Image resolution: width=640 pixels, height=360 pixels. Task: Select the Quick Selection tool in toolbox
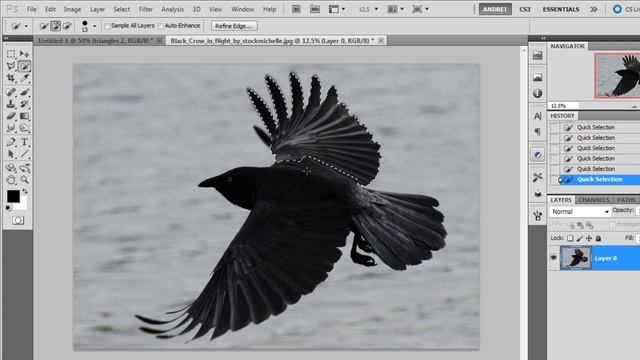coord(24,66)
